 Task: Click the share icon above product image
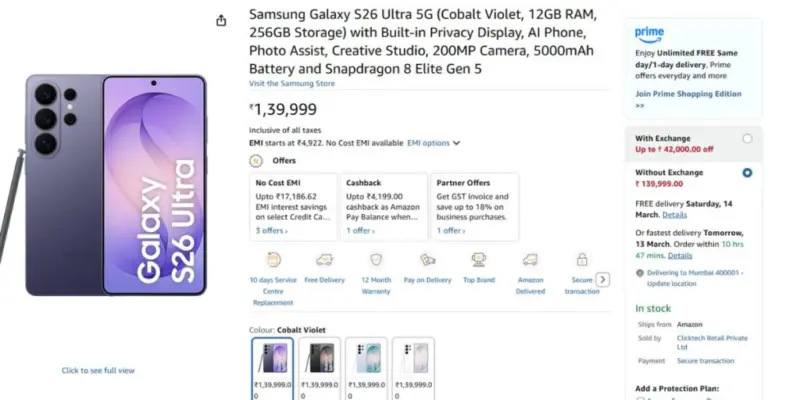(221, 20)
